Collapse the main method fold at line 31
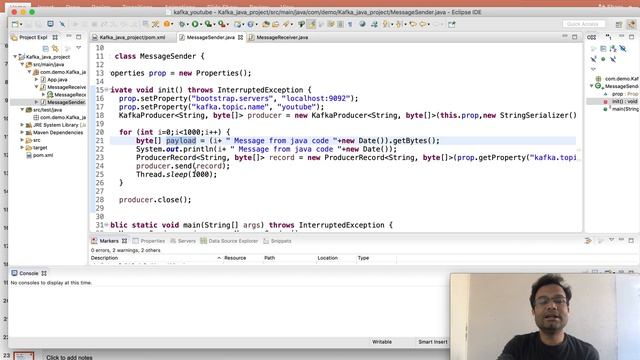Screen dimensions: 640x360 tap(107, 225)
